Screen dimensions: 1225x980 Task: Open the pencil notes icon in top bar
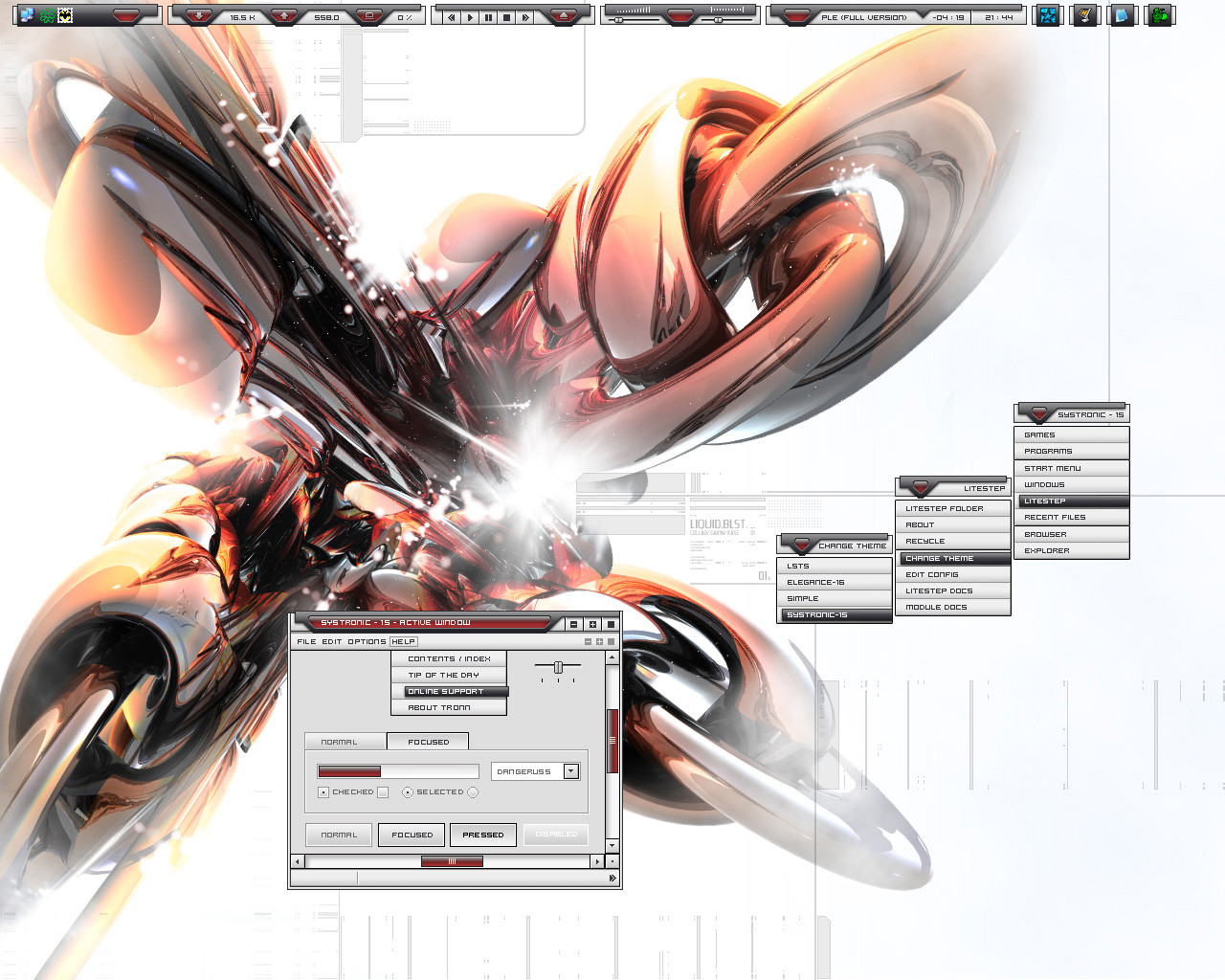pos(1084,15)
